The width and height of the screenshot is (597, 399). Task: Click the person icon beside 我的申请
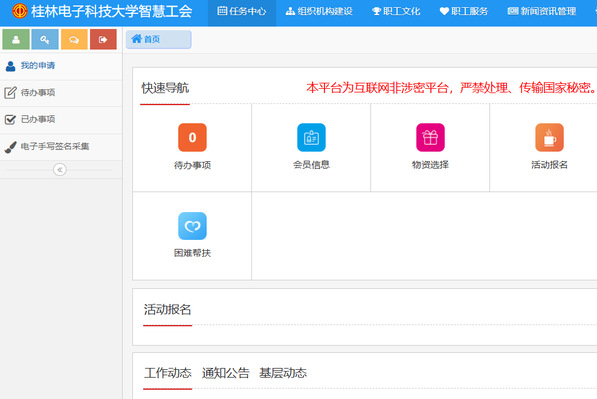click(x=11, y=66)
